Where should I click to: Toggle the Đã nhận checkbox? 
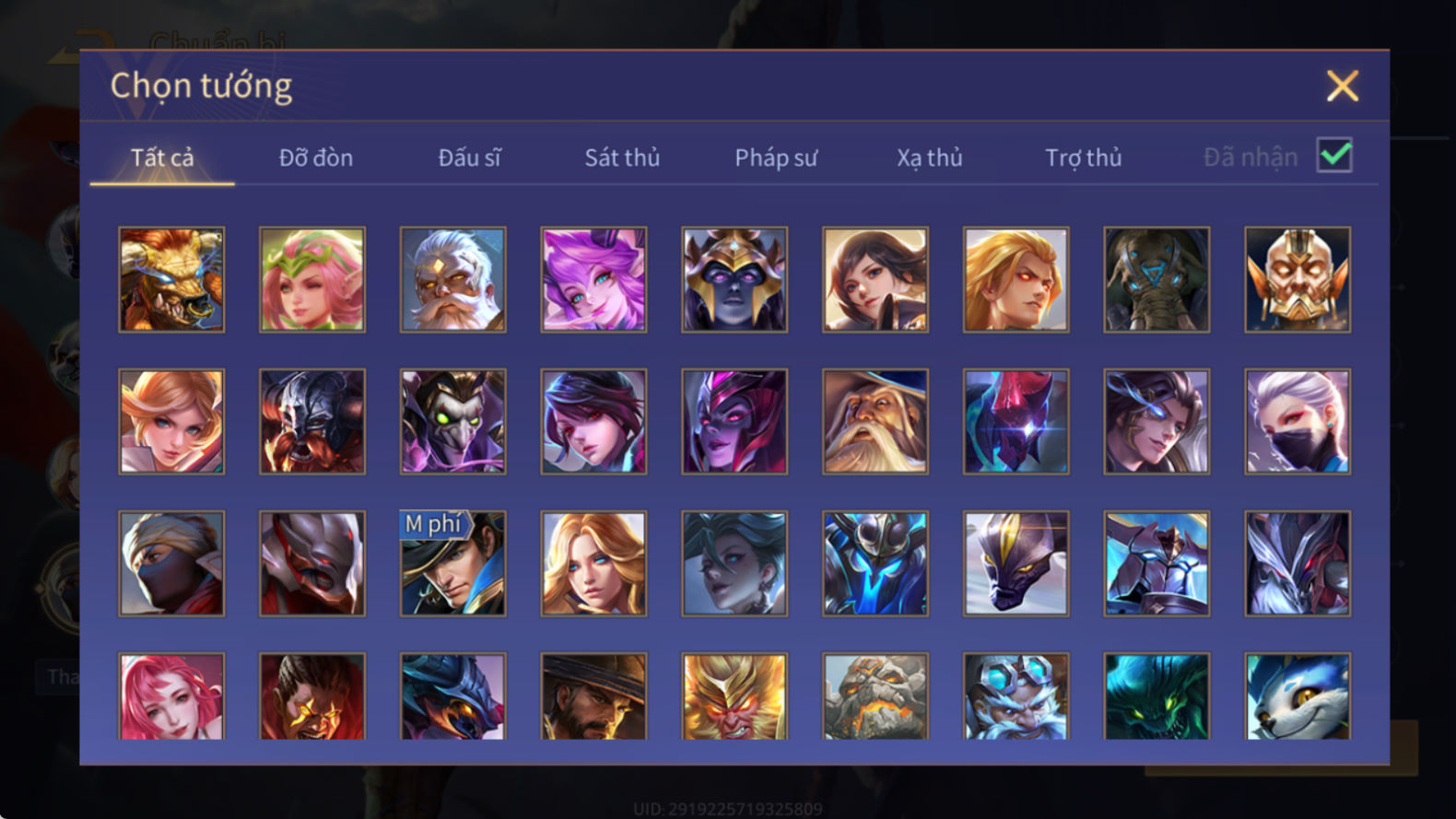[1334, 156]
